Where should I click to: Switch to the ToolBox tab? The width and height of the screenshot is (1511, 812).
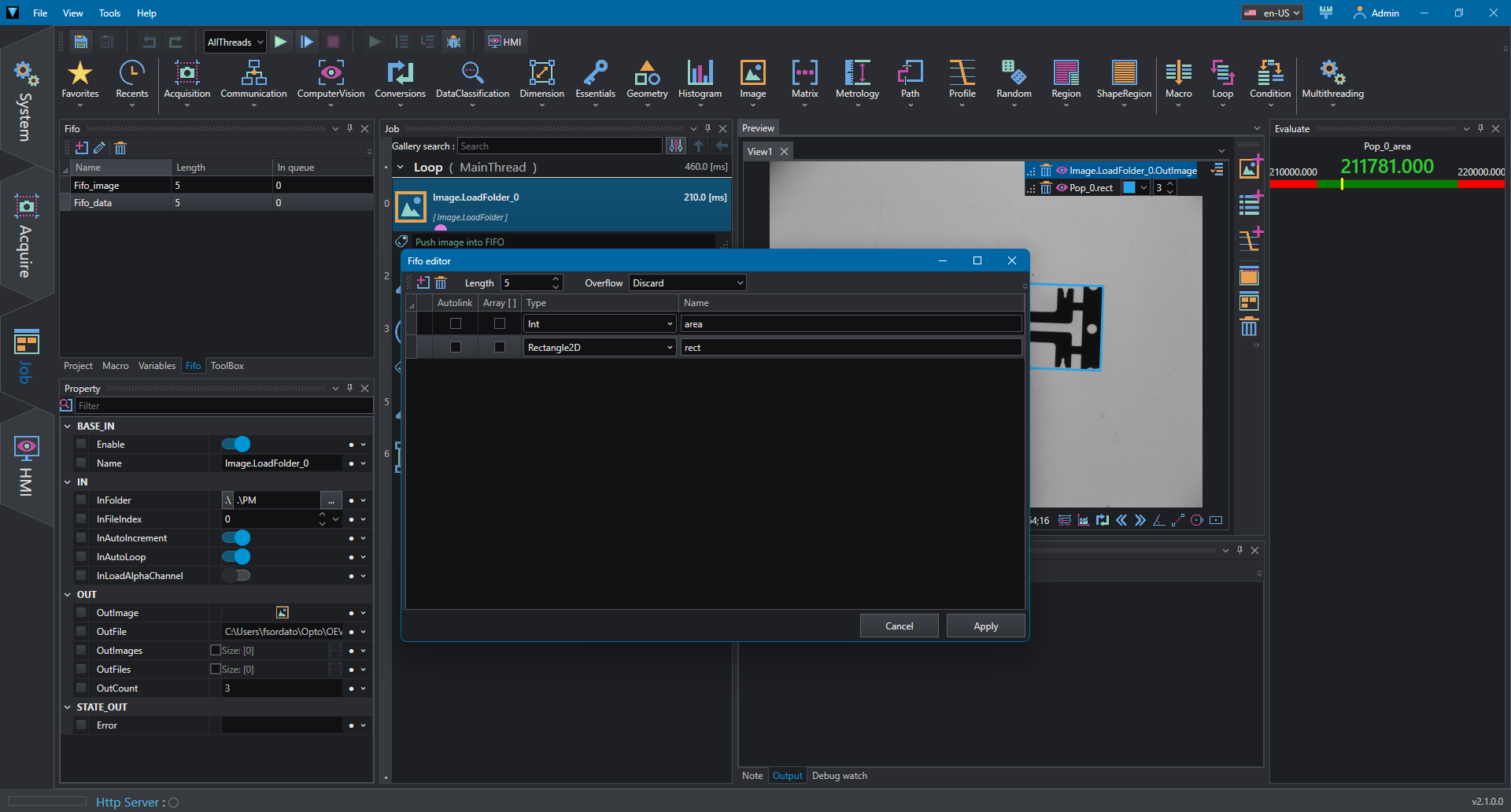pos(227,366)
